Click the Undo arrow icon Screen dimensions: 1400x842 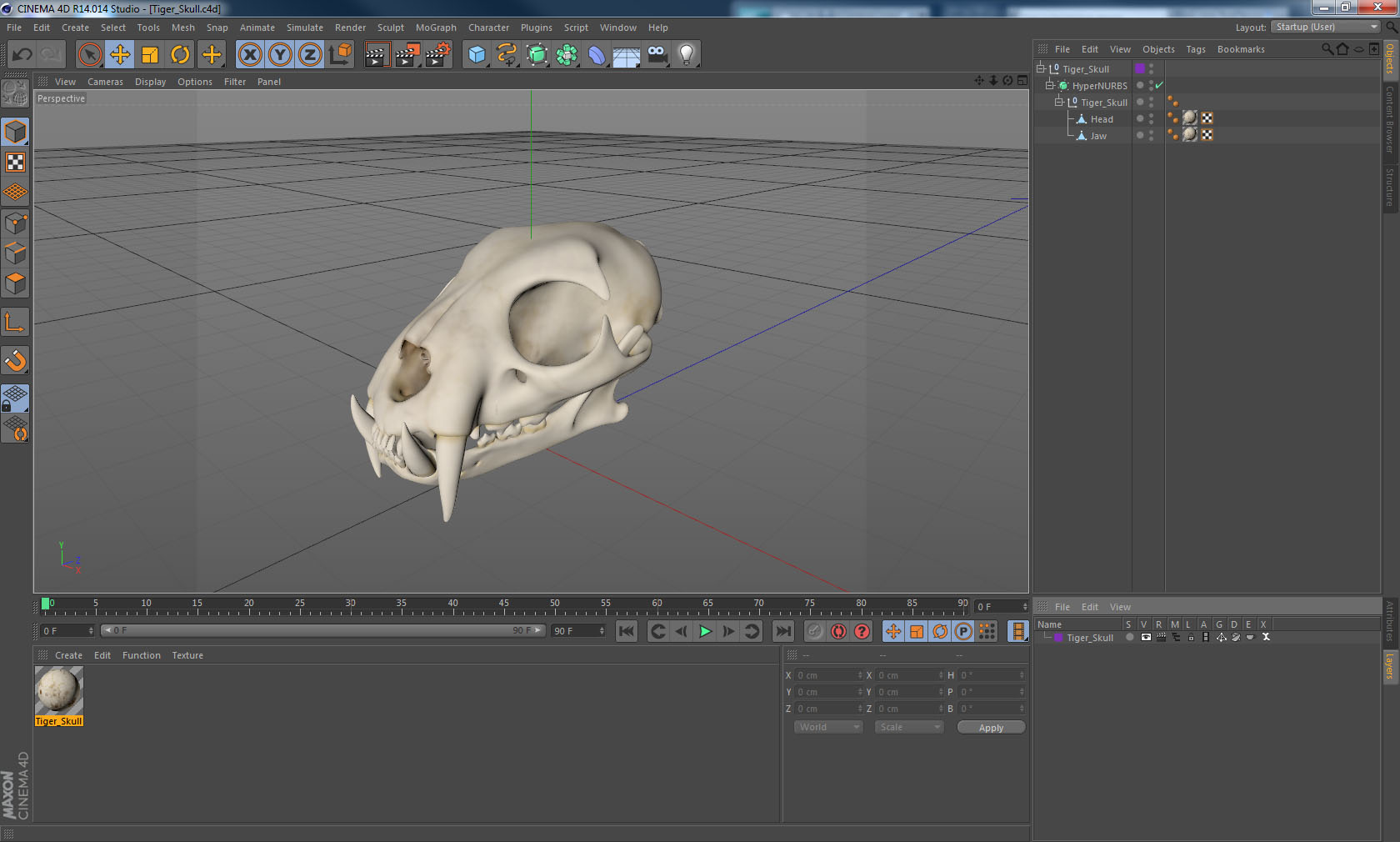[x=22, y=55]
